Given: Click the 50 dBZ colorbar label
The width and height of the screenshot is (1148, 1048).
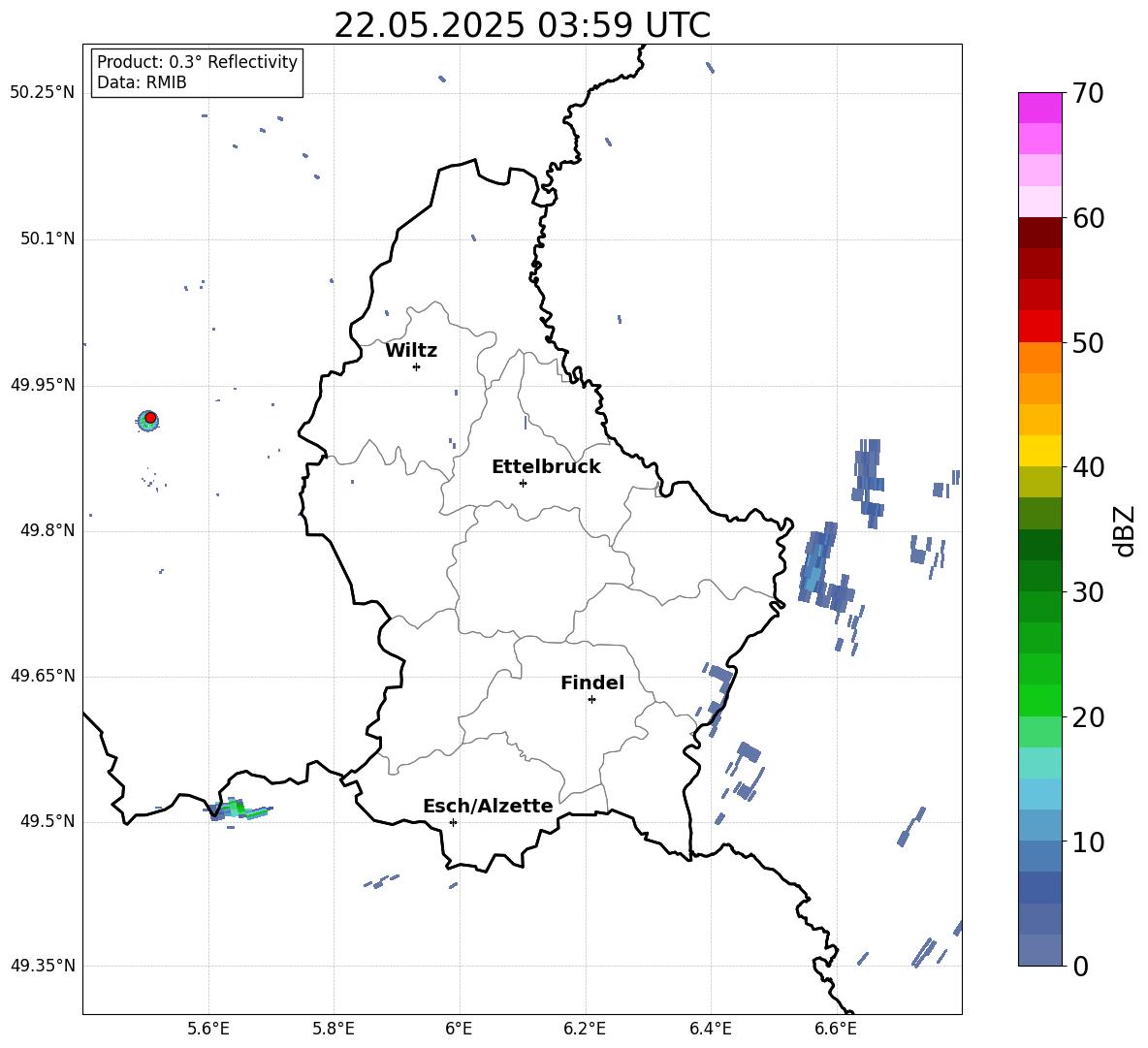Looking at the screenshot, I should [x=1088, y=343].
